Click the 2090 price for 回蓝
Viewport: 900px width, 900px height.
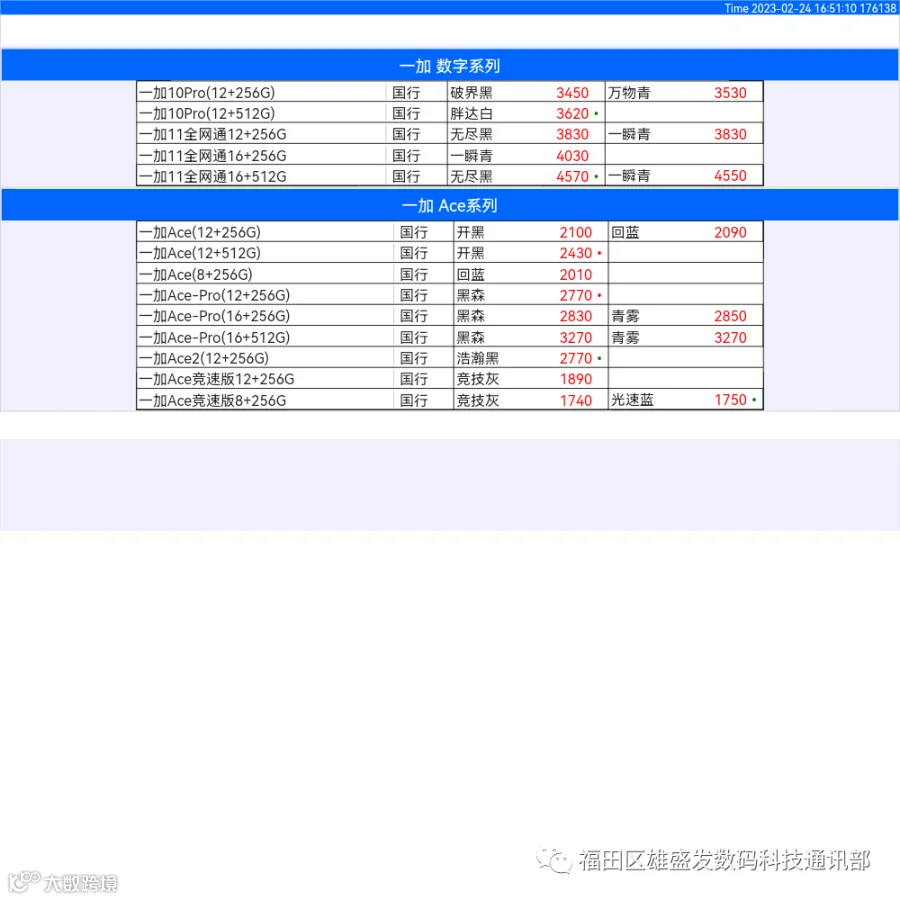click(730, 232)
